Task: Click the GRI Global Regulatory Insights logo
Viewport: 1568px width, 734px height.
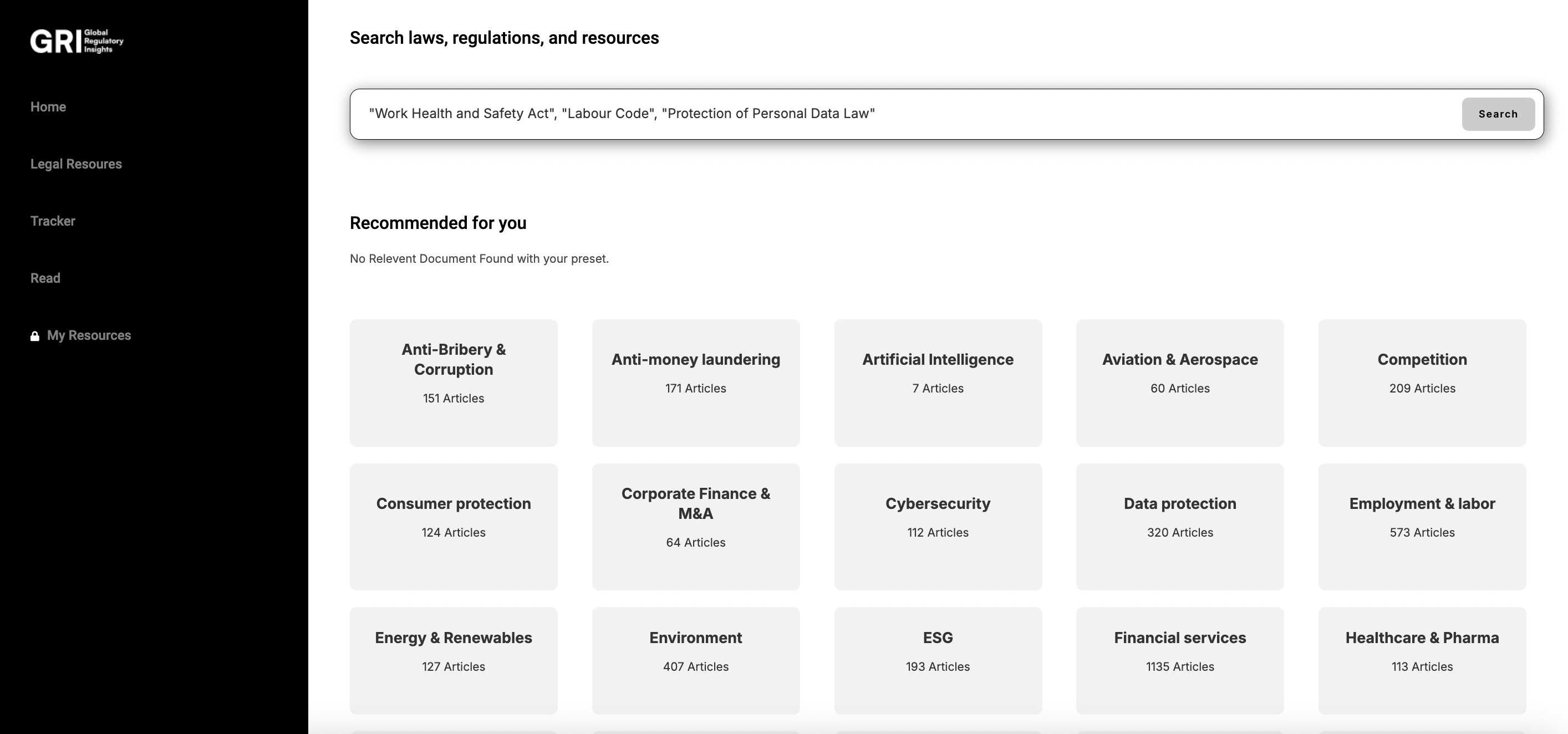Action: 77,41
